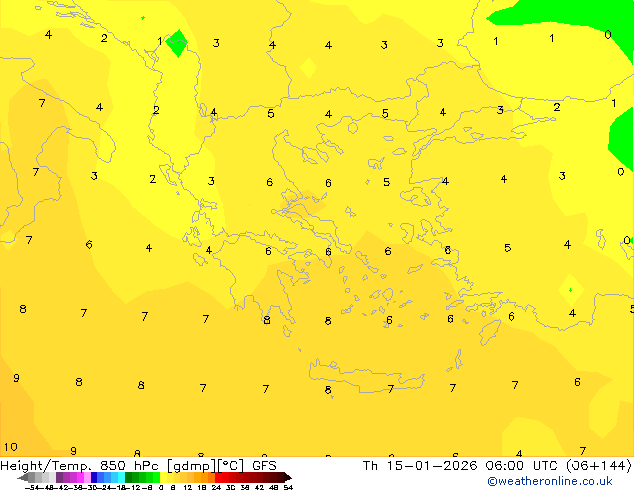The height and width of the screenshot is (490, 634).
Task: Pick the cyan legend swatch
Action: click(121, 477)
